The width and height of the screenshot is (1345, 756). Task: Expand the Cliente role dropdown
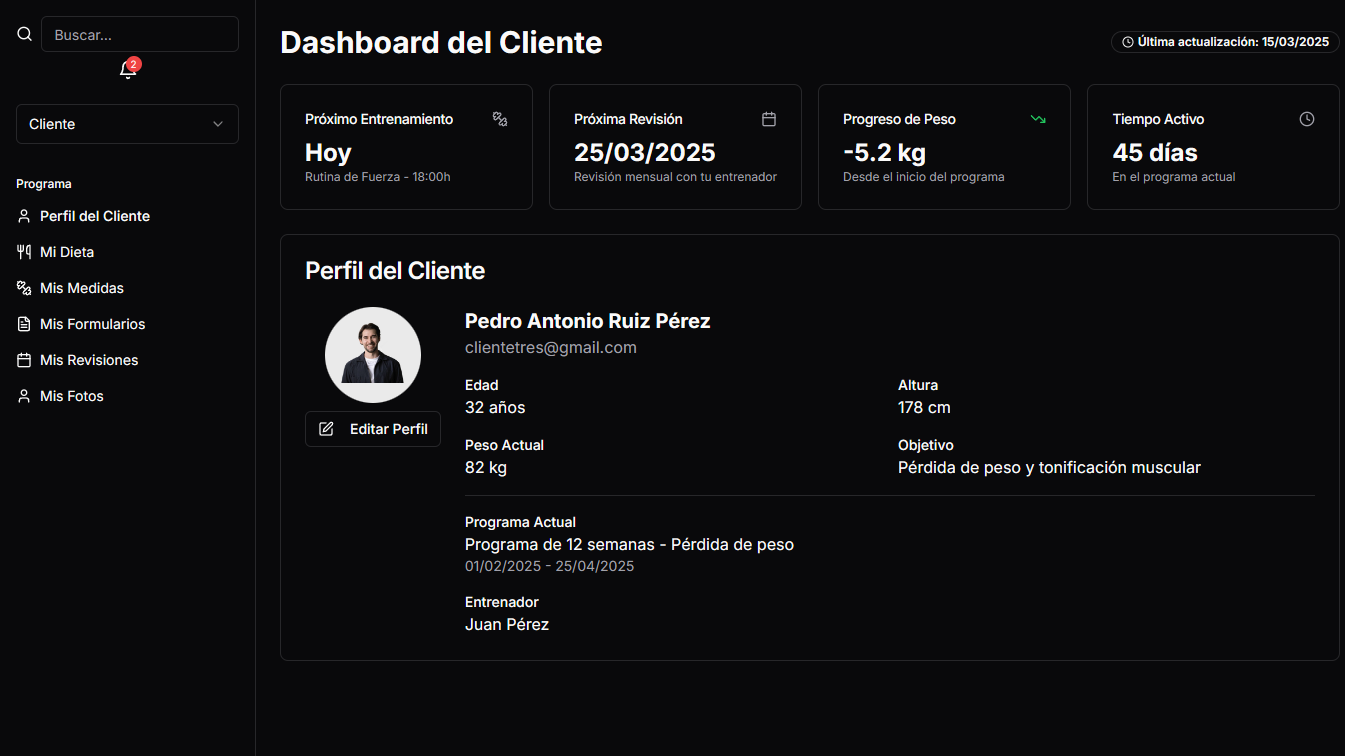pyautogui.click(x=127, y=124)
